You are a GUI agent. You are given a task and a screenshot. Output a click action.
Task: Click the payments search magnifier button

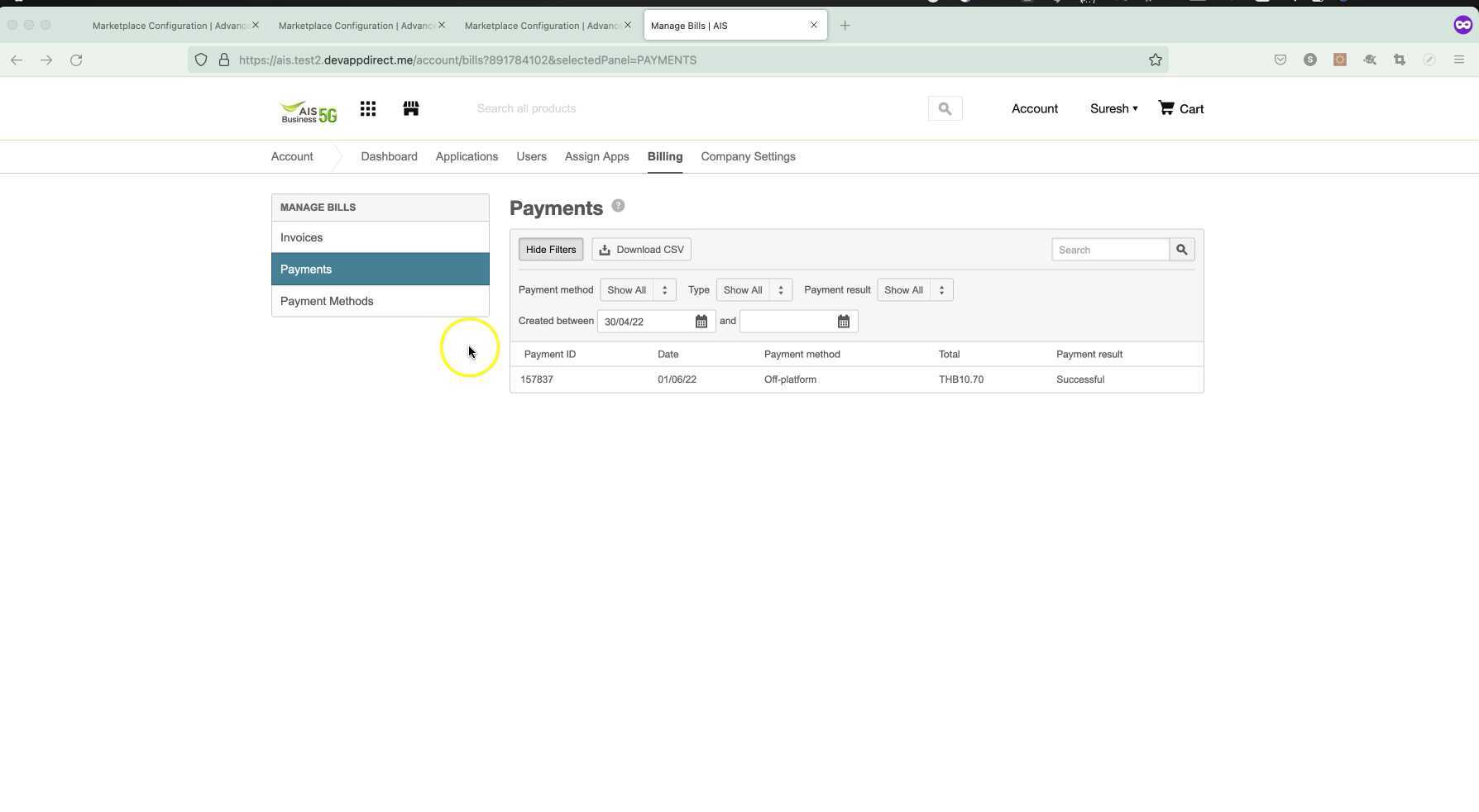click(x=1181, y=250)
